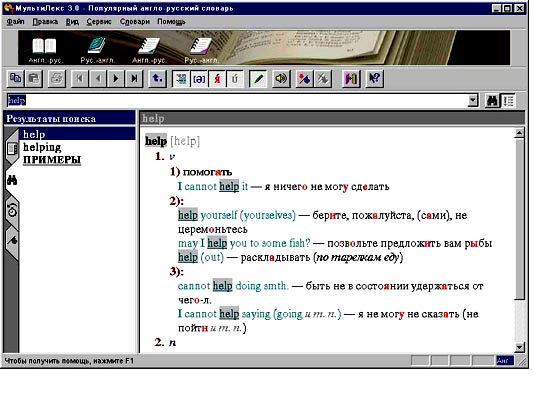Open the search field dropdown arrow
The height and width of the screenshot is (400, 533).
[x=472, y=101]
